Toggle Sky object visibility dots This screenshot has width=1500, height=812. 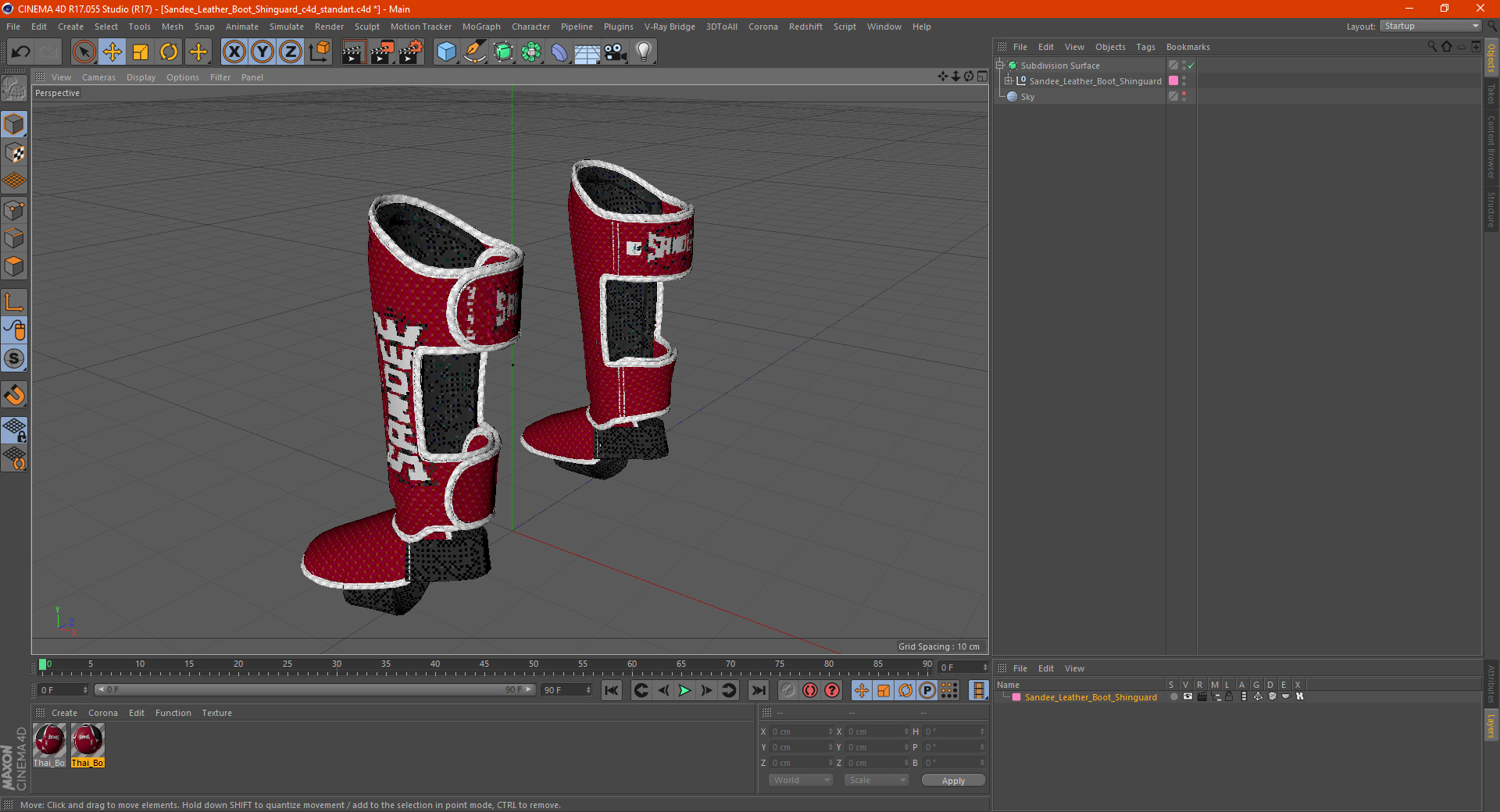coord(1184,97)
